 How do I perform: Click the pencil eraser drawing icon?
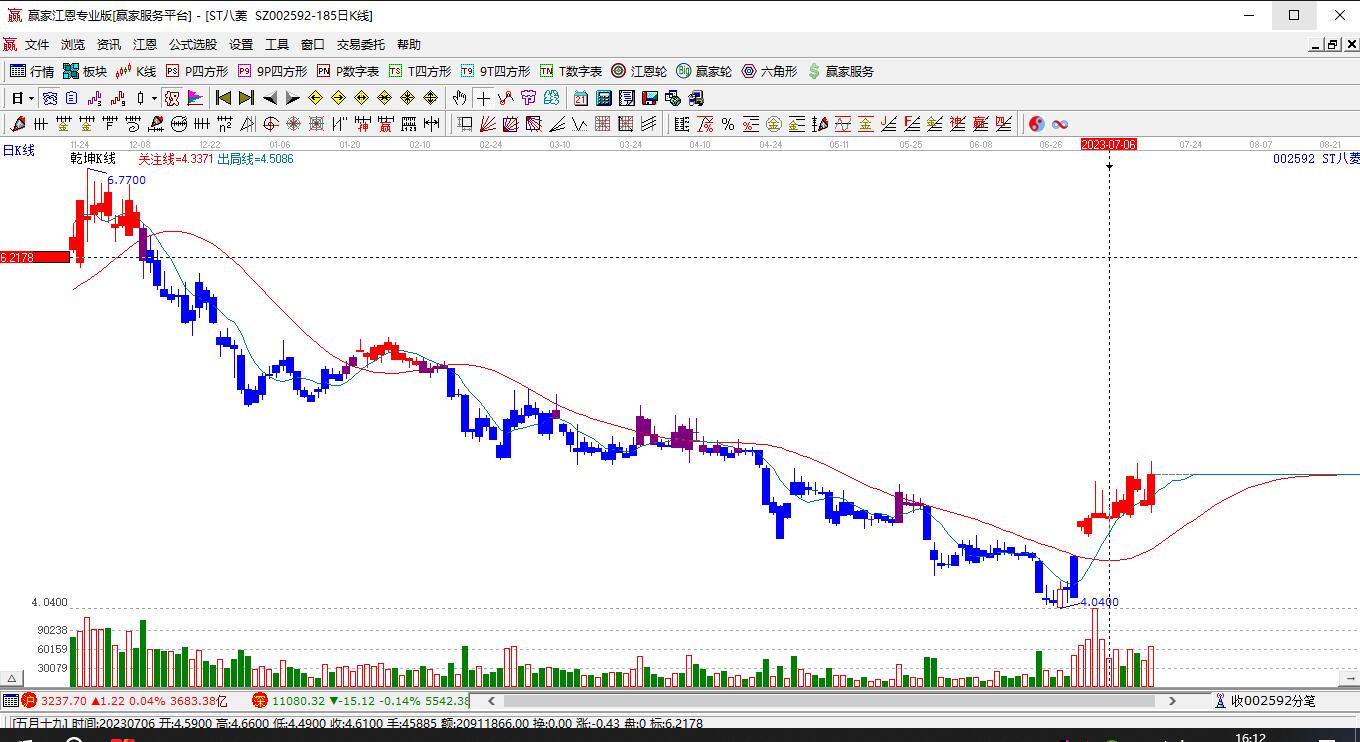click(x=17, y=124)
